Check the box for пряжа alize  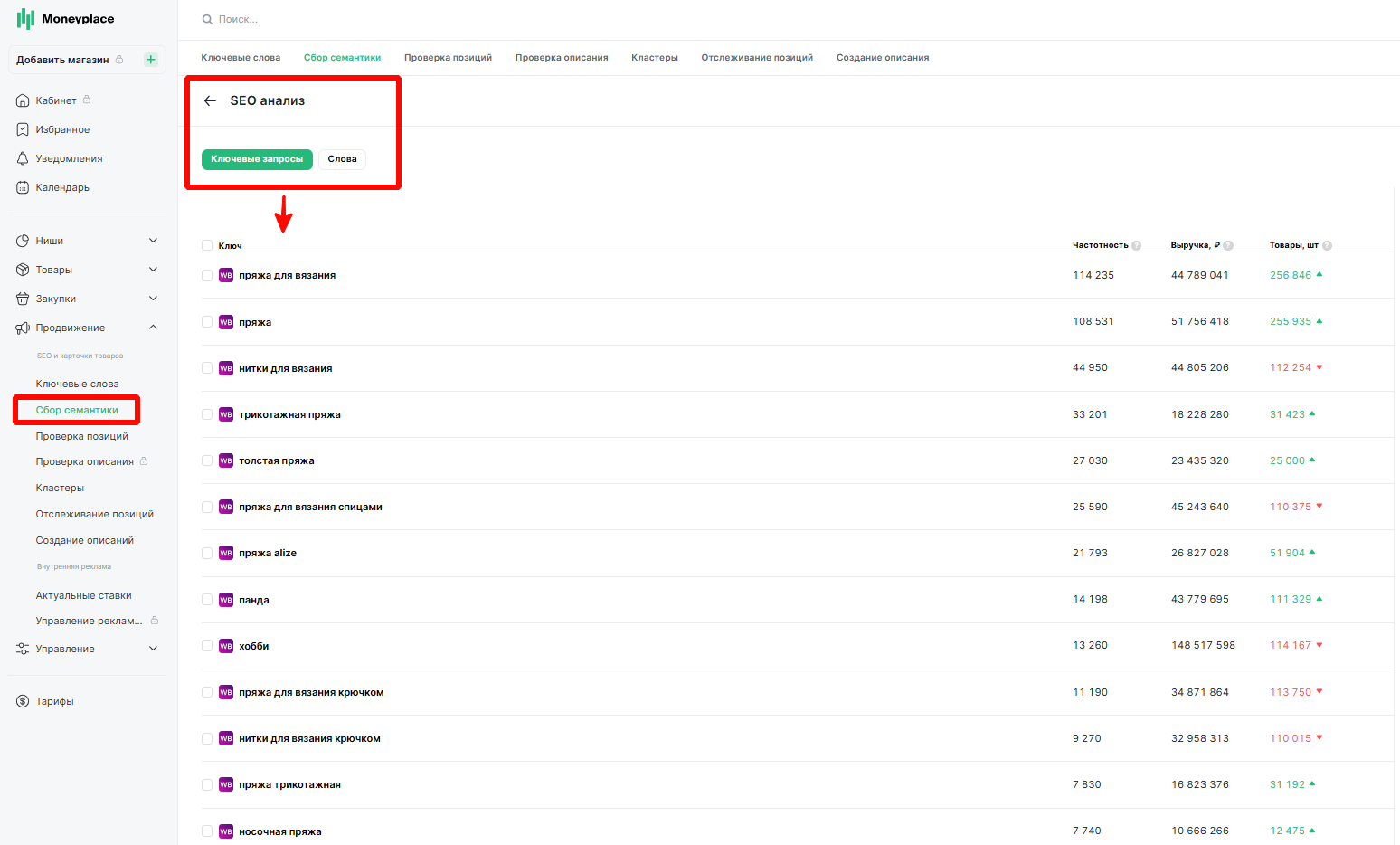click(207, 553)
